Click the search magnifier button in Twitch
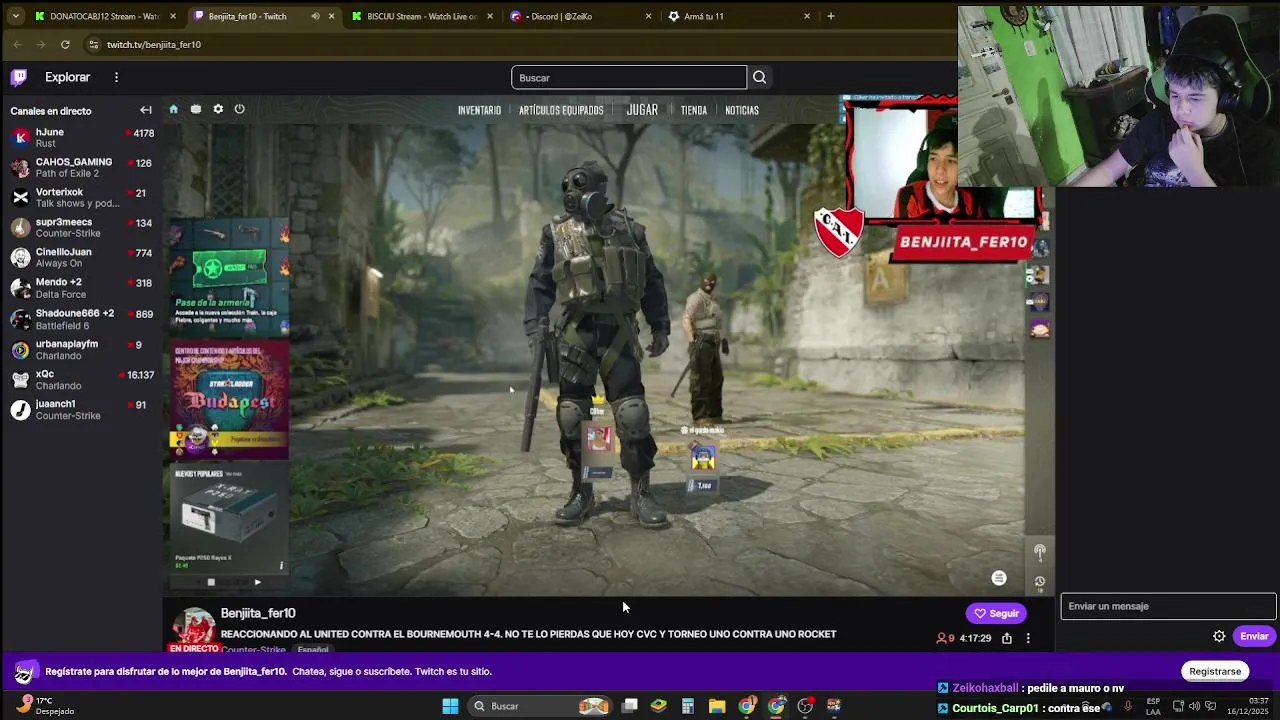 tap(759, 77)
